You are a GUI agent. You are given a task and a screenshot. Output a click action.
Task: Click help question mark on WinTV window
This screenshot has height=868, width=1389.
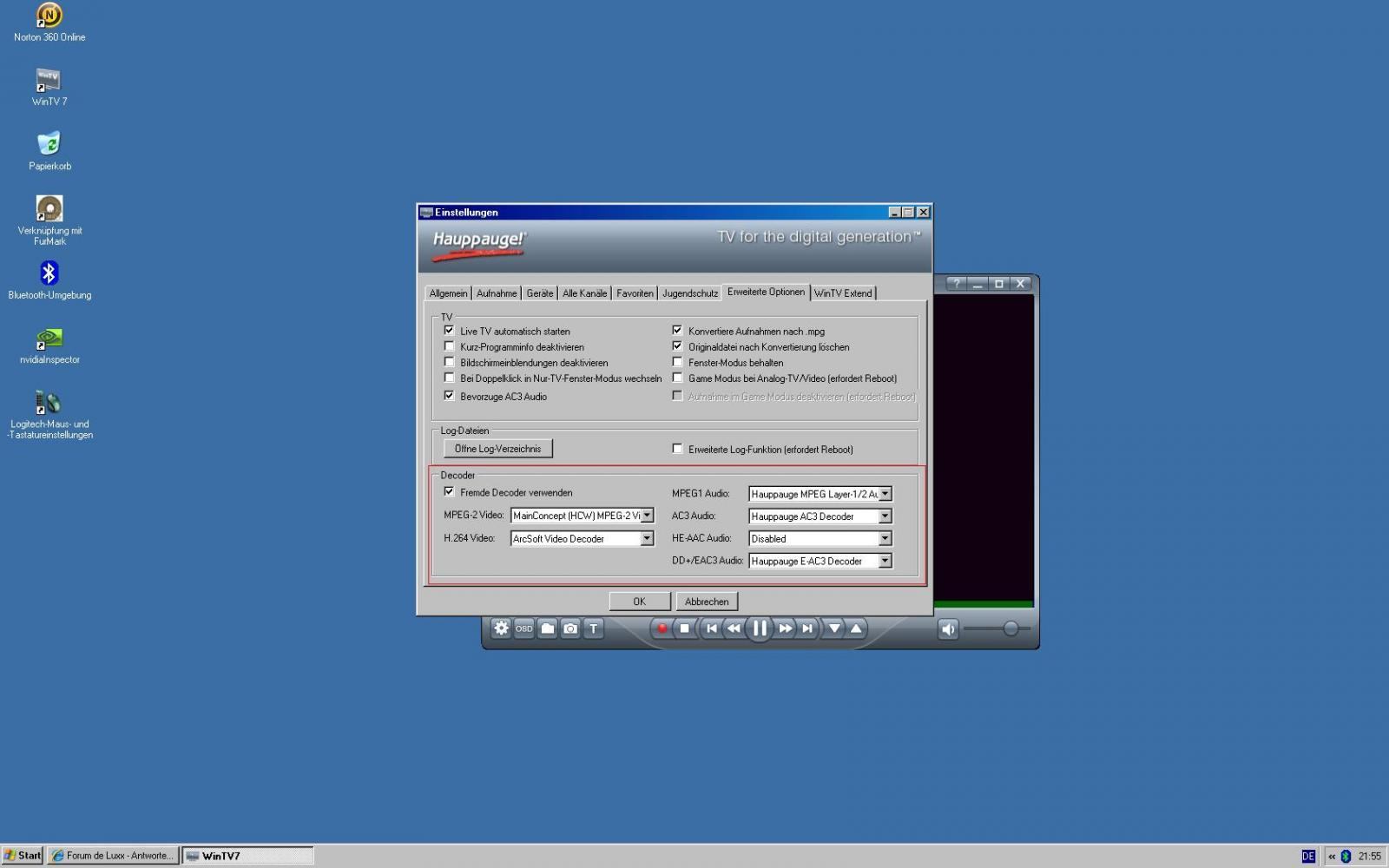tap(956, 284)
